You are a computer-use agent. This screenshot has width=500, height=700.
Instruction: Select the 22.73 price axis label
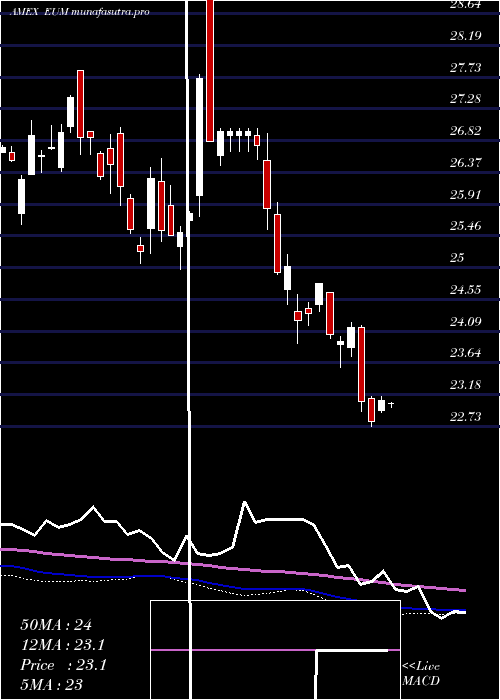(466, 417)
